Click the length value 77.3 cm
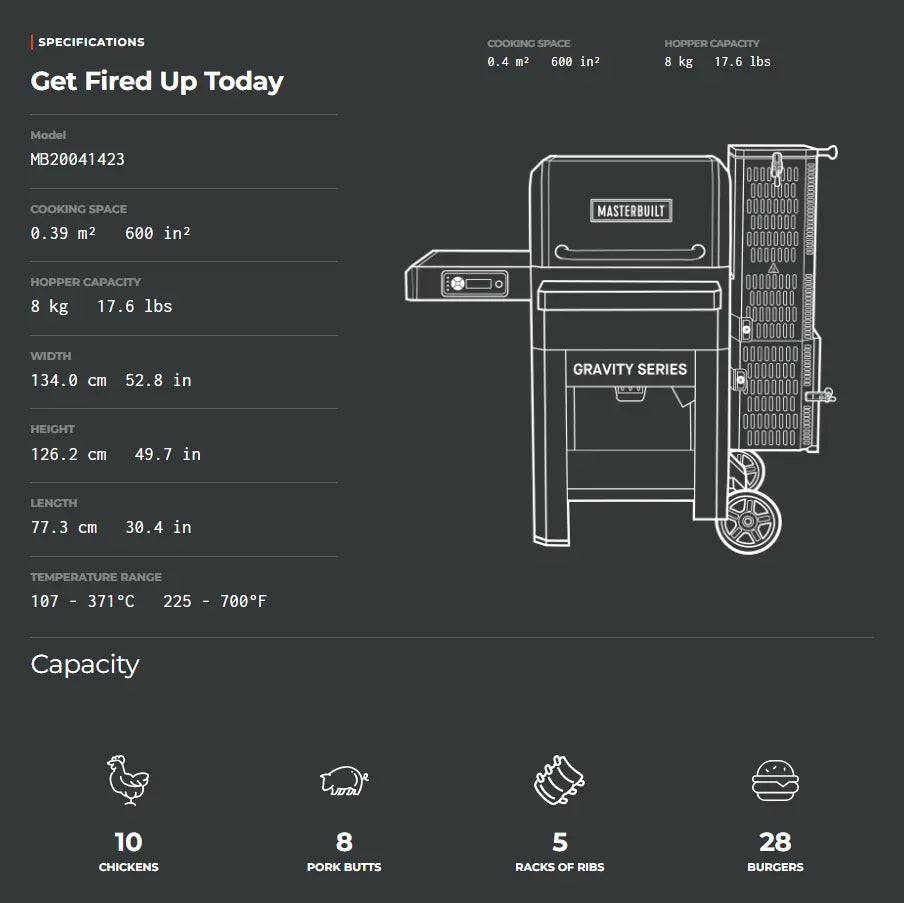904x903 pixels. coord(63,527)
